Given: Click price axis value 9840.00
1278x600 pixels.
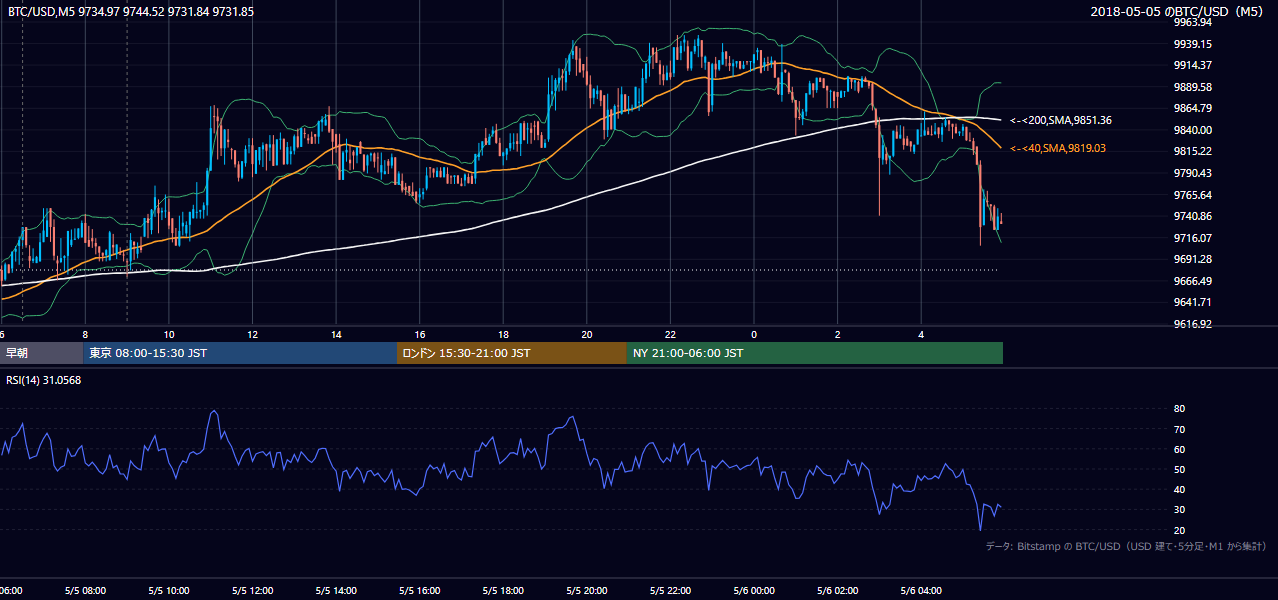Looking at the screenshot, I should (1192, 130).
